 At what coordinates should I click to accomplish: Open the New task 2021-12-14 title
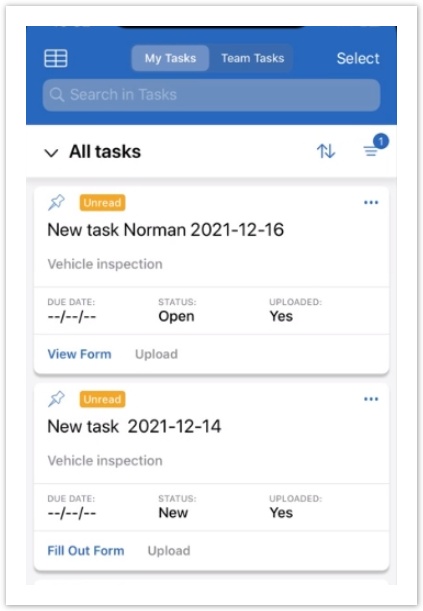coord(134,426)
